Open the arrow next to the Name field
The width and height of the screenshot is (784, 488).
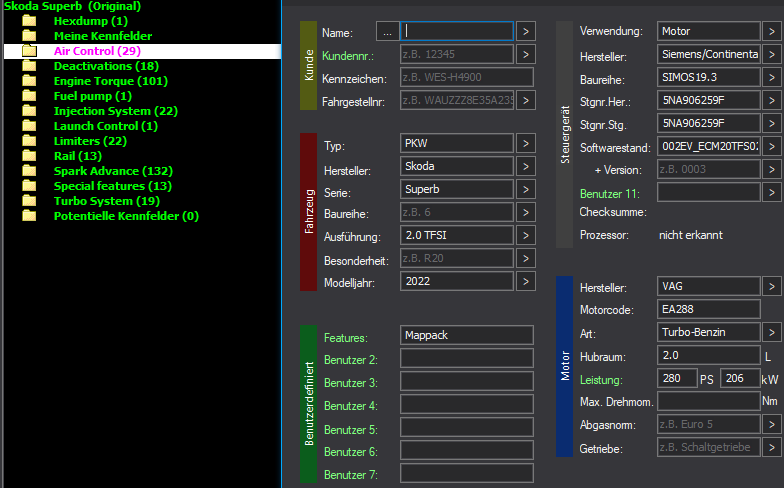tap(526, 32)
